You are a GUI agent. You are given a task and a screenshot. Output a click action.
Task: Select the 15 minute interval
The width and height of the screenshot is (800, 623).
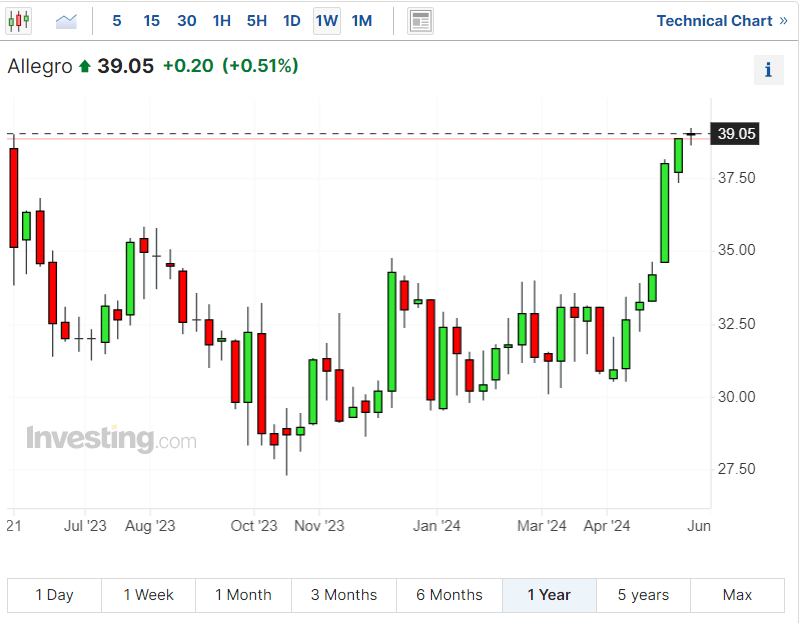(151, 20)
